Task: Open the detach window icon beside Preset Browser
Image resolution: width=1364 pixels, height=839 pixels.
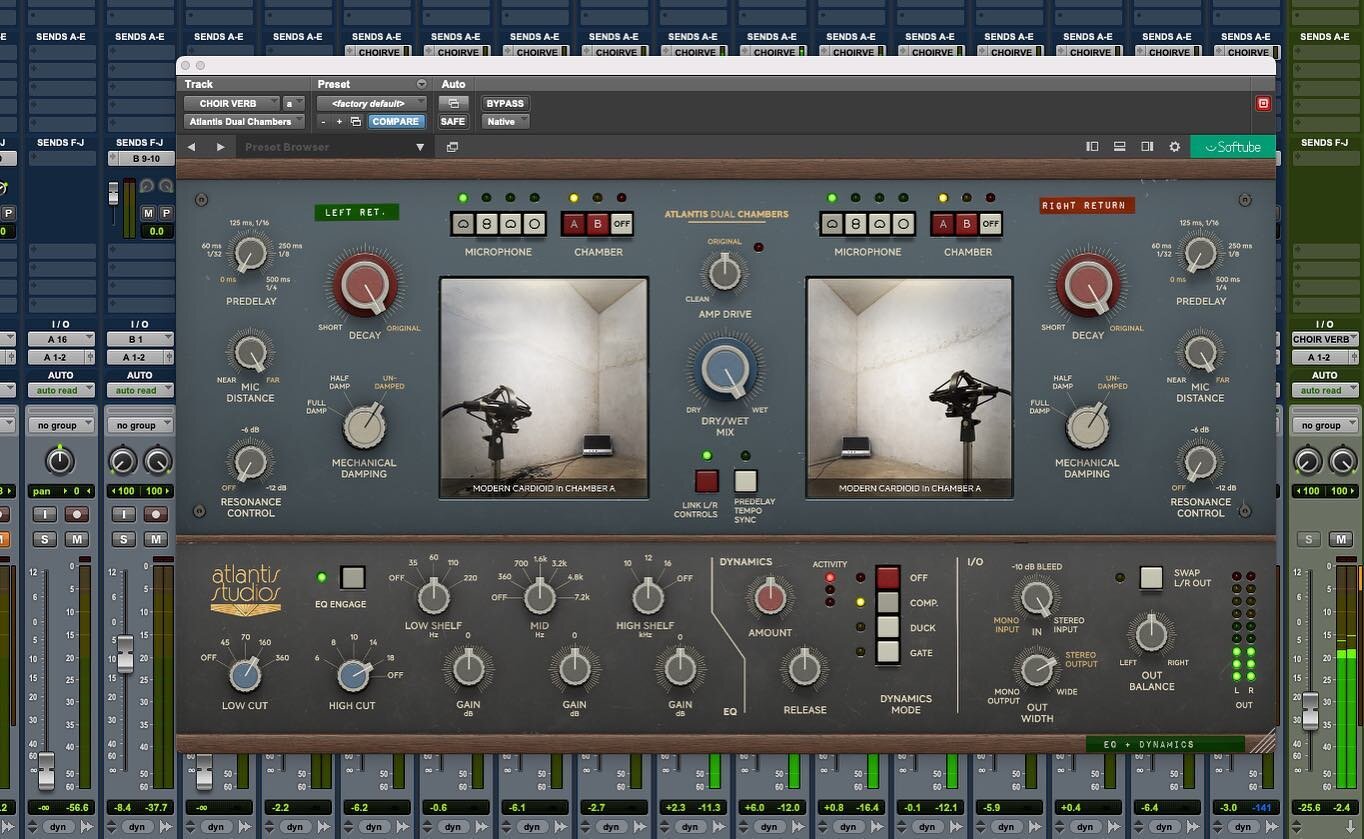Action: point(452,147)
